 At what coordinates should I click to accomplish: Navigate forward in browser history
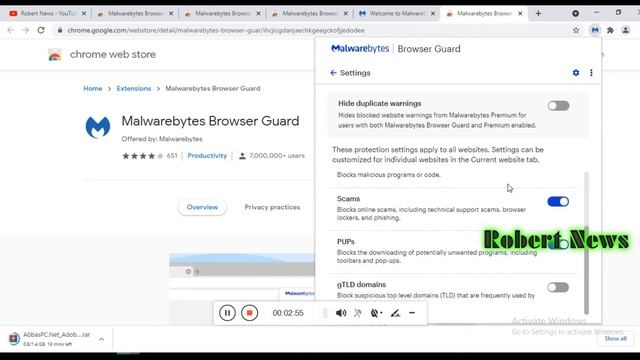(x=26, y=30)
